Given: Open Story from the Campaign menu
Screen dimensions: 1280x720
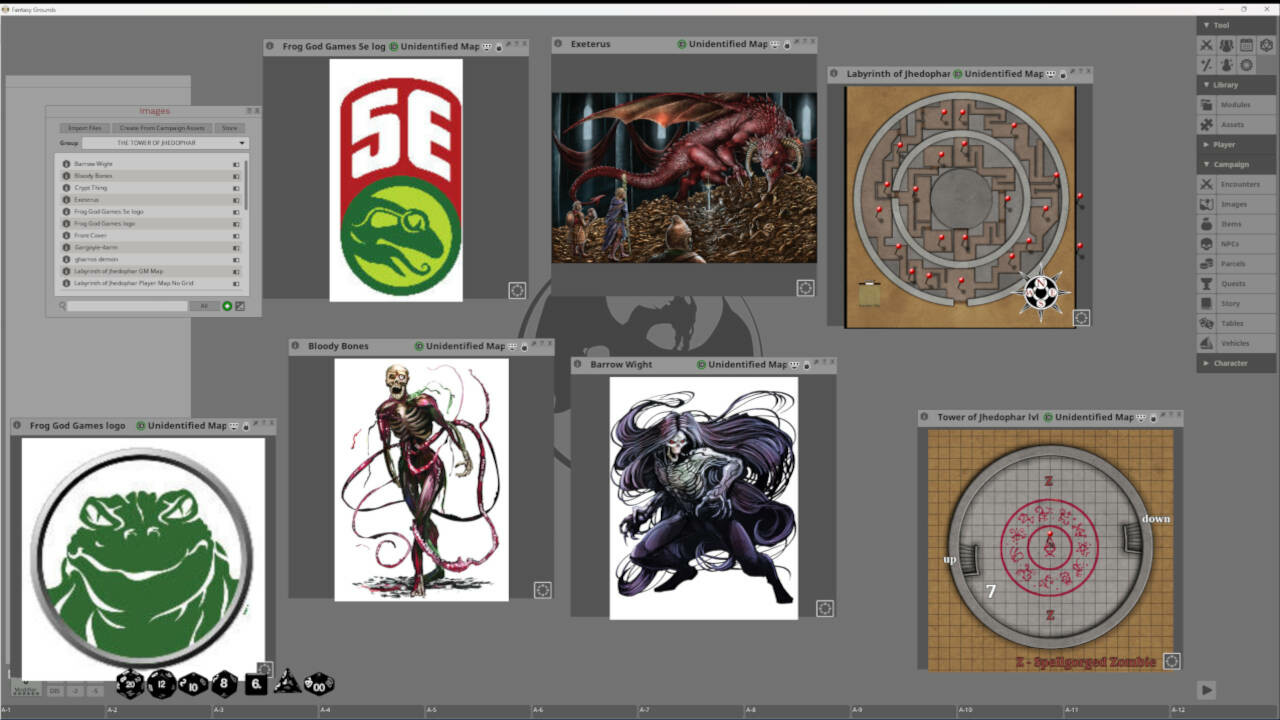Looking at the screenshot, I should (1237, 303).
